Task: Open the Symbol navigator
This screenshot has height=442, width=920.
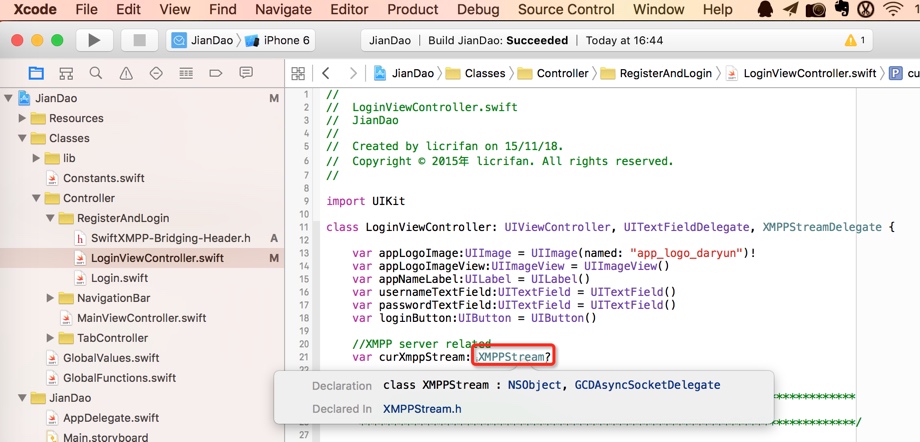Action: click(x=66, y=73)
